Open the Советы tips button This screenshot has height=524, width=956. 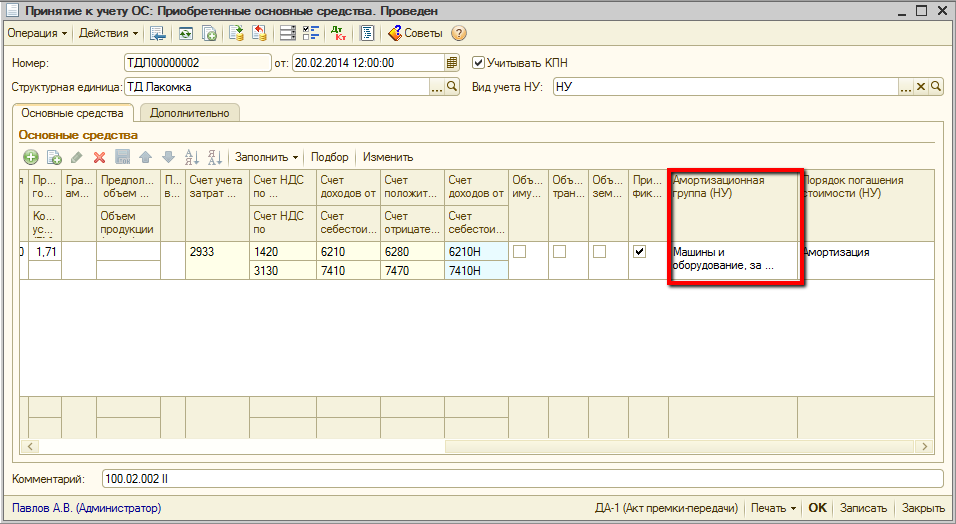(415, 33)
